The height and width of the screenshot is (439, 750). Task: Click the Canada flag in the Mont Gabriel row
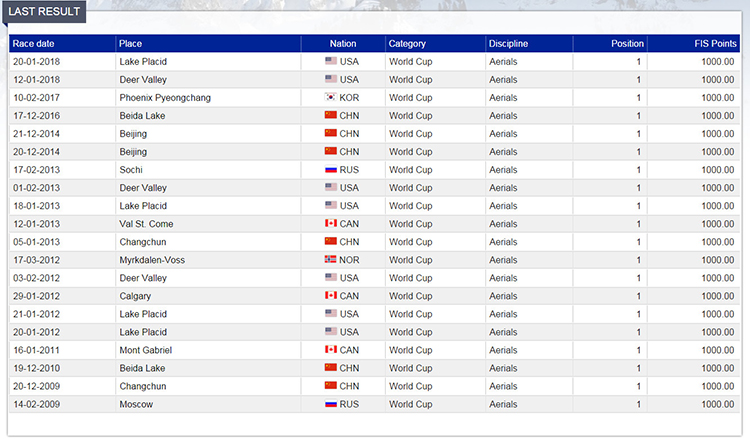[330, 350]
